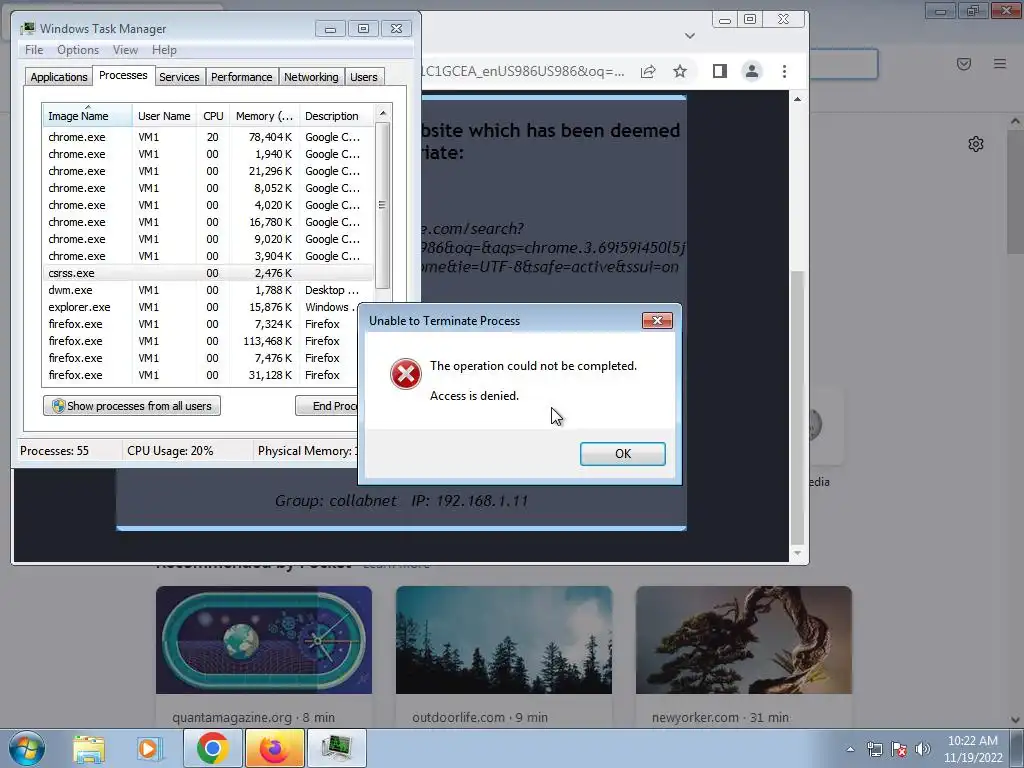Select the dwm.exe process row
Viewport: 1024px width, 768px height.
[x=208, y=290]
